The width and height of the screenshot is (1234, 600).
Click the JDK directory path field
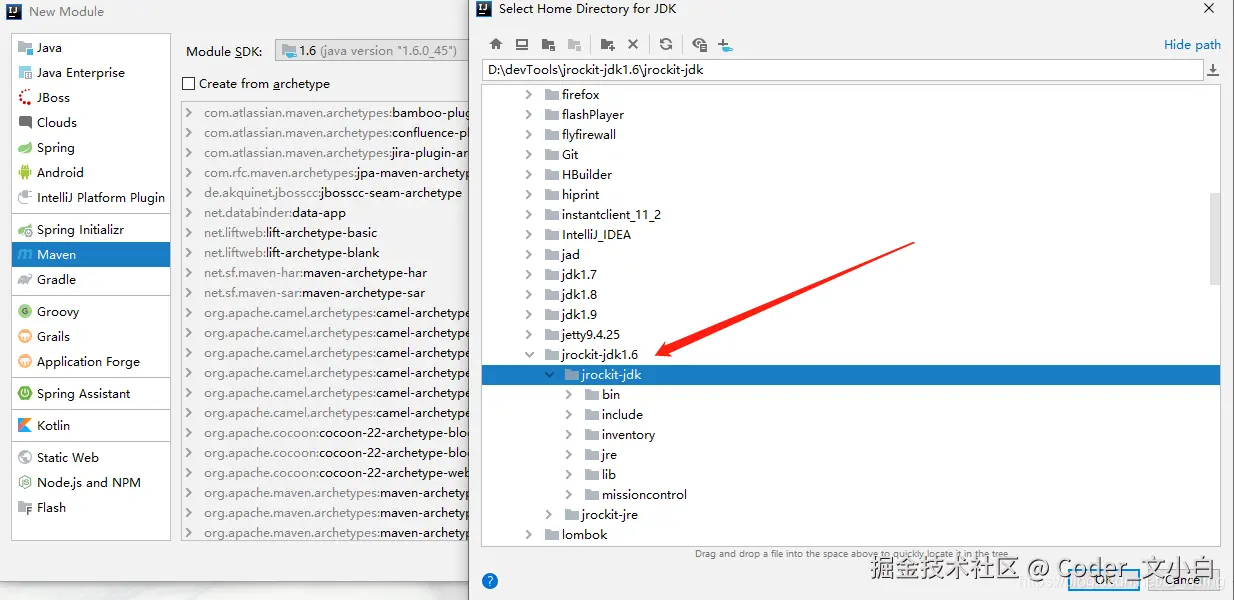click(842, 70)
